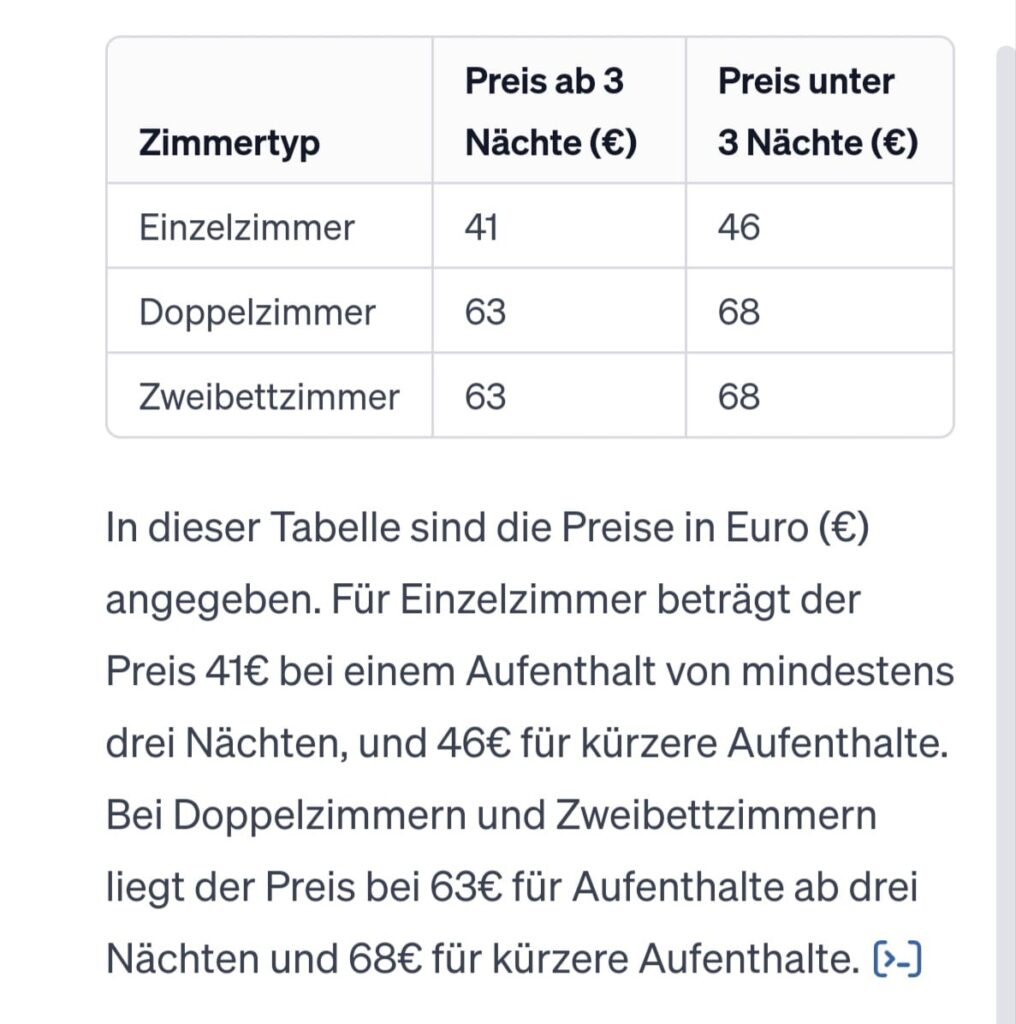
Task: Select the Doppelzimmer row label
Action: pos(257,312)
